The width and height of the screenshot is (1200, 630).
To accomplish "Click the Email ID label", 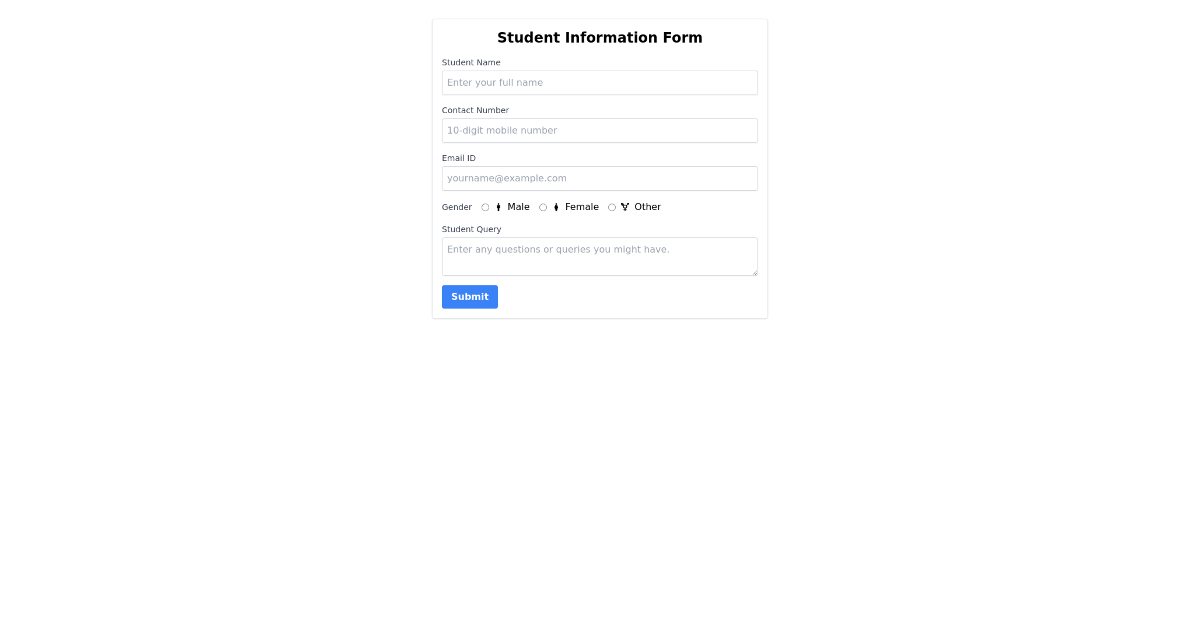I will [458, 157].
